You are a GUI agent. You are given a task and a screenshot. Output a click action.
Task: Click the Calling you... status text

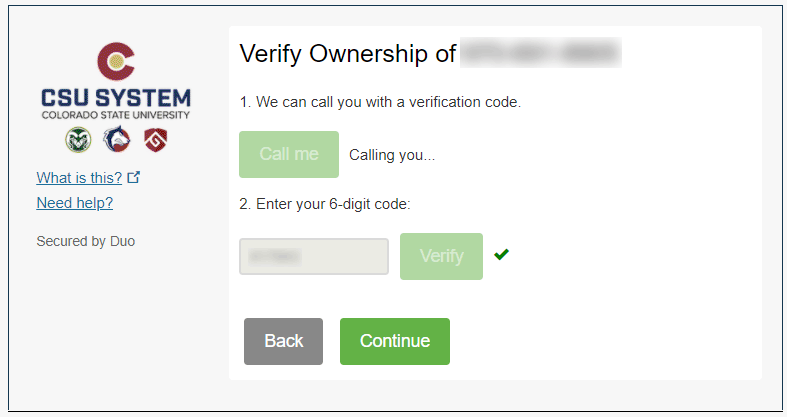392,155
